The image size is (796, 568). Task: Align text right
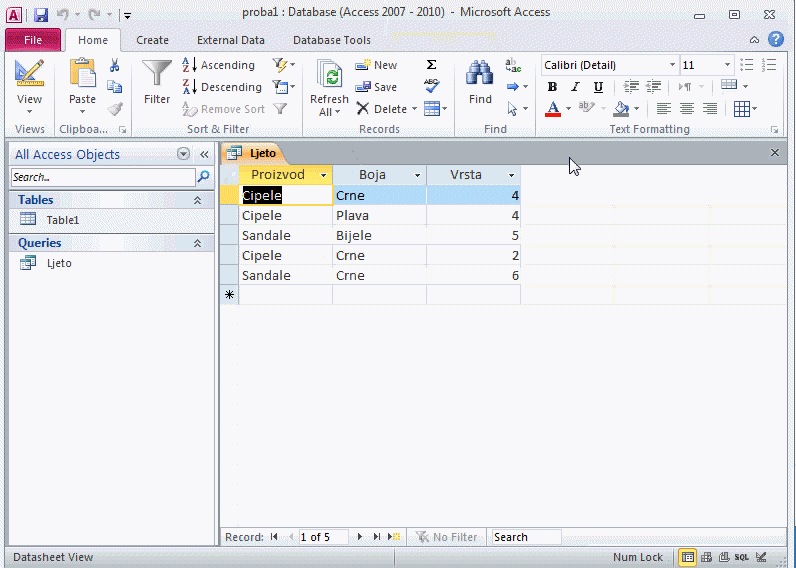710,109
